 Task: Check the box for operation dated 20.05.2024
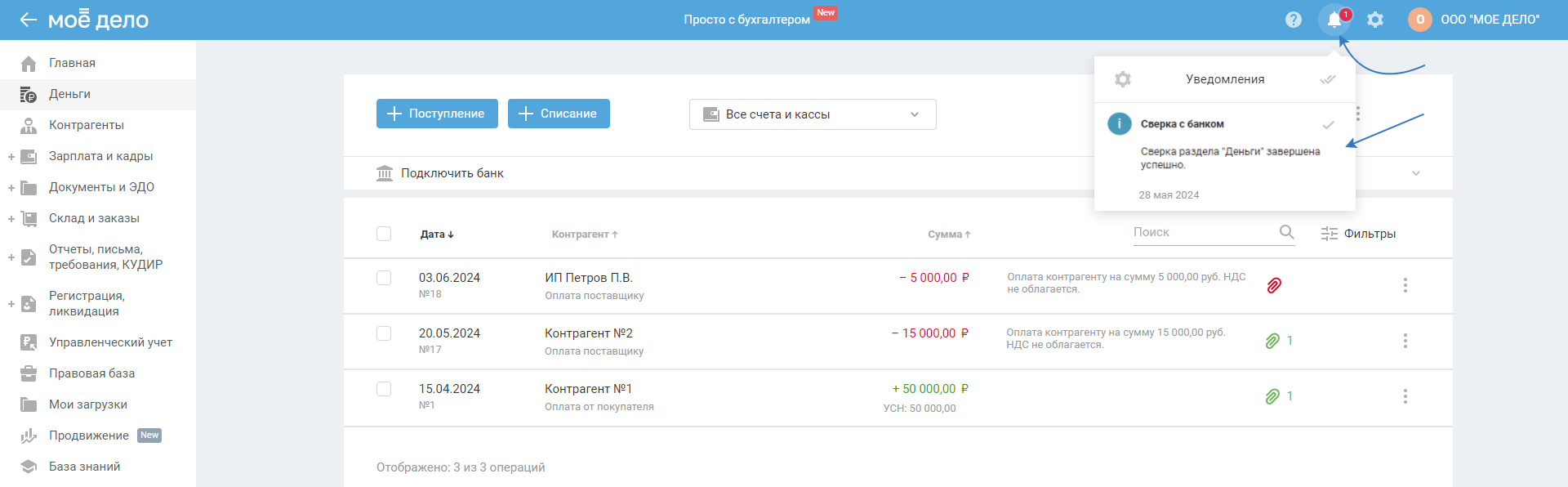[384, 333]
